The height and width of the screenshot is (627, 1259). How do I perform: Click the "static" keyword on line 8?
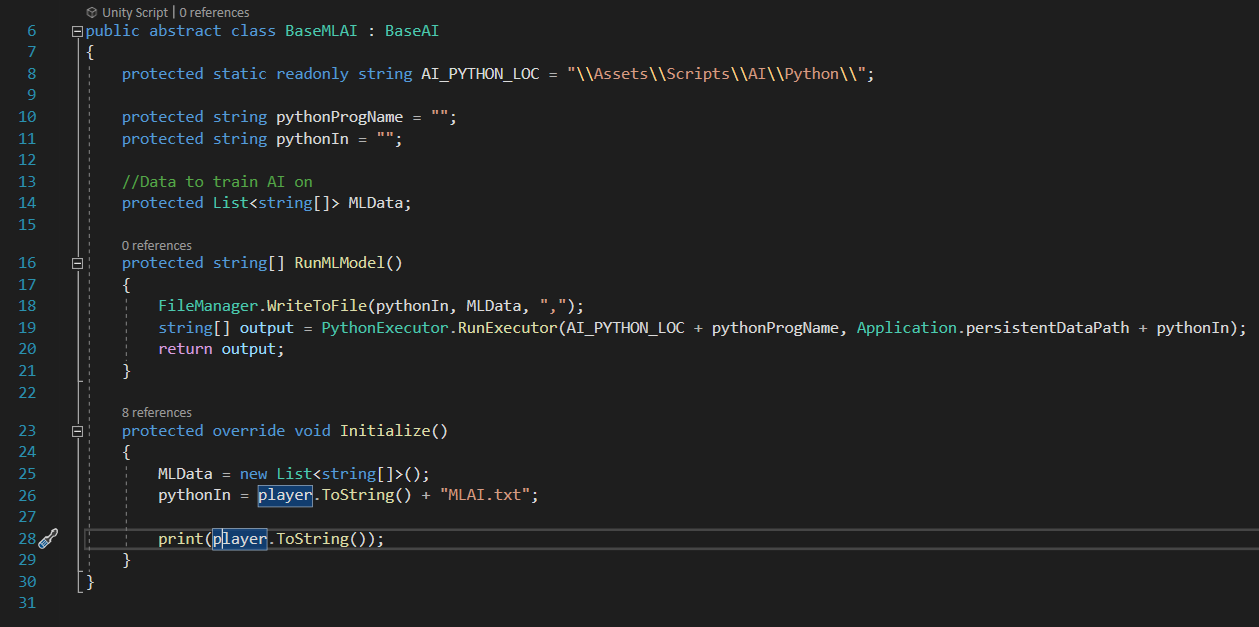tap(240, 74)
